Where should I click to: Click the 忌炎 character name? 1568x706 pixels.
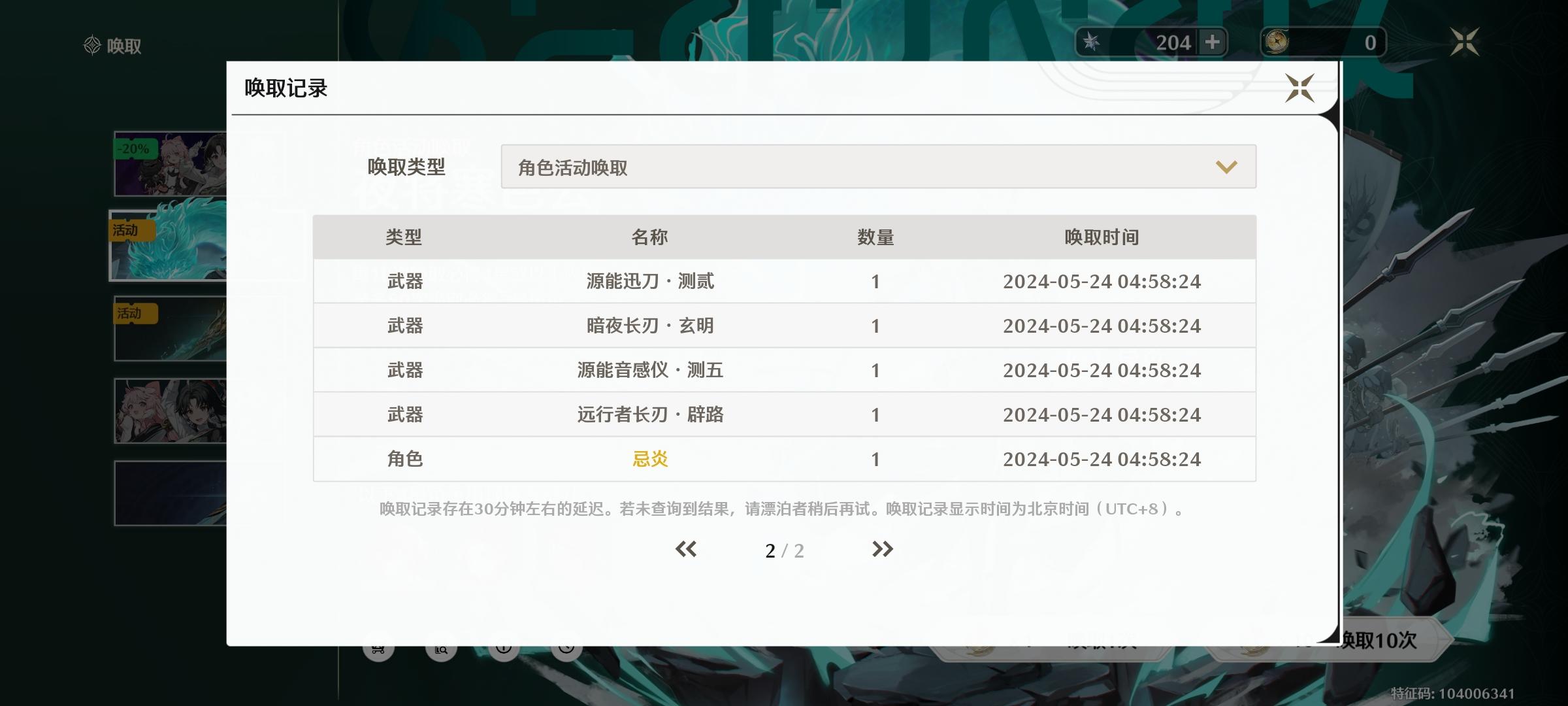(x=650, y=460)
